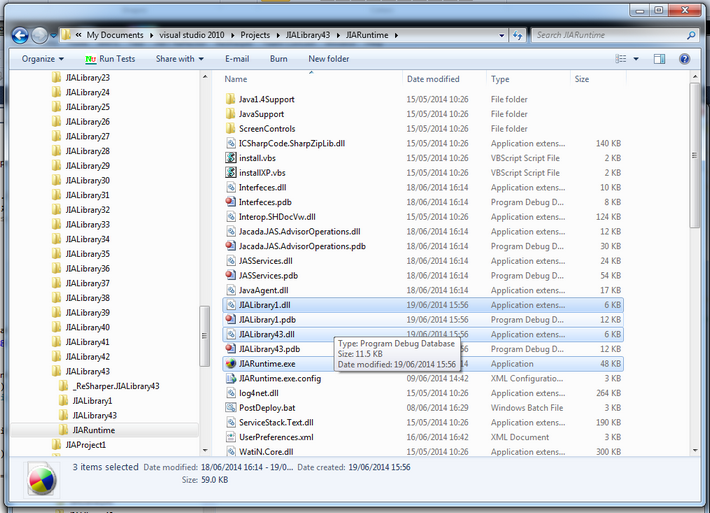
Task: Expand the arrow after JIALibrary43 breadcrumb
Action: click(x=338, y=35)
